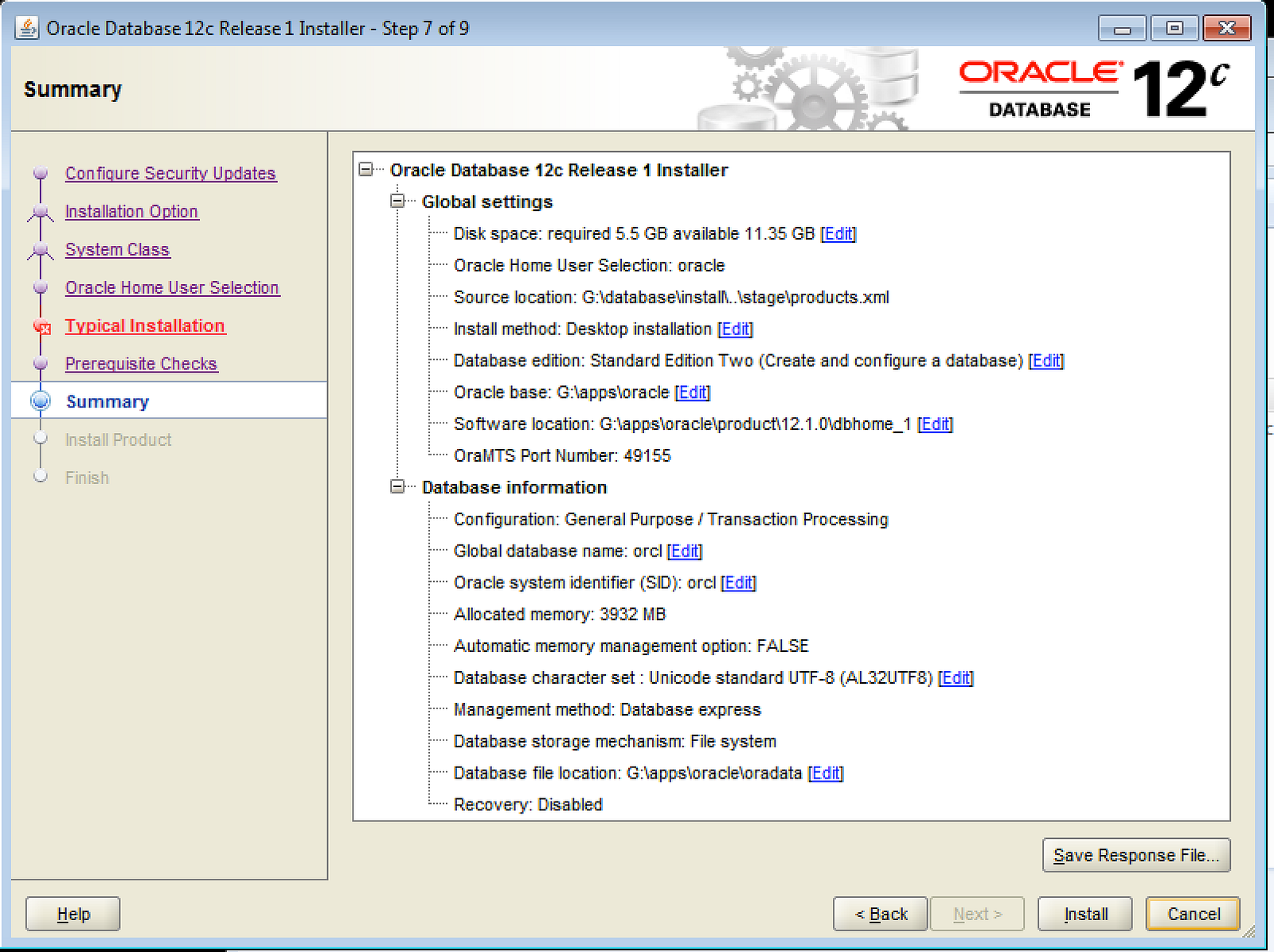Cancel the Oracle installation
The image size is (1274, 952).
[1193, 914]
